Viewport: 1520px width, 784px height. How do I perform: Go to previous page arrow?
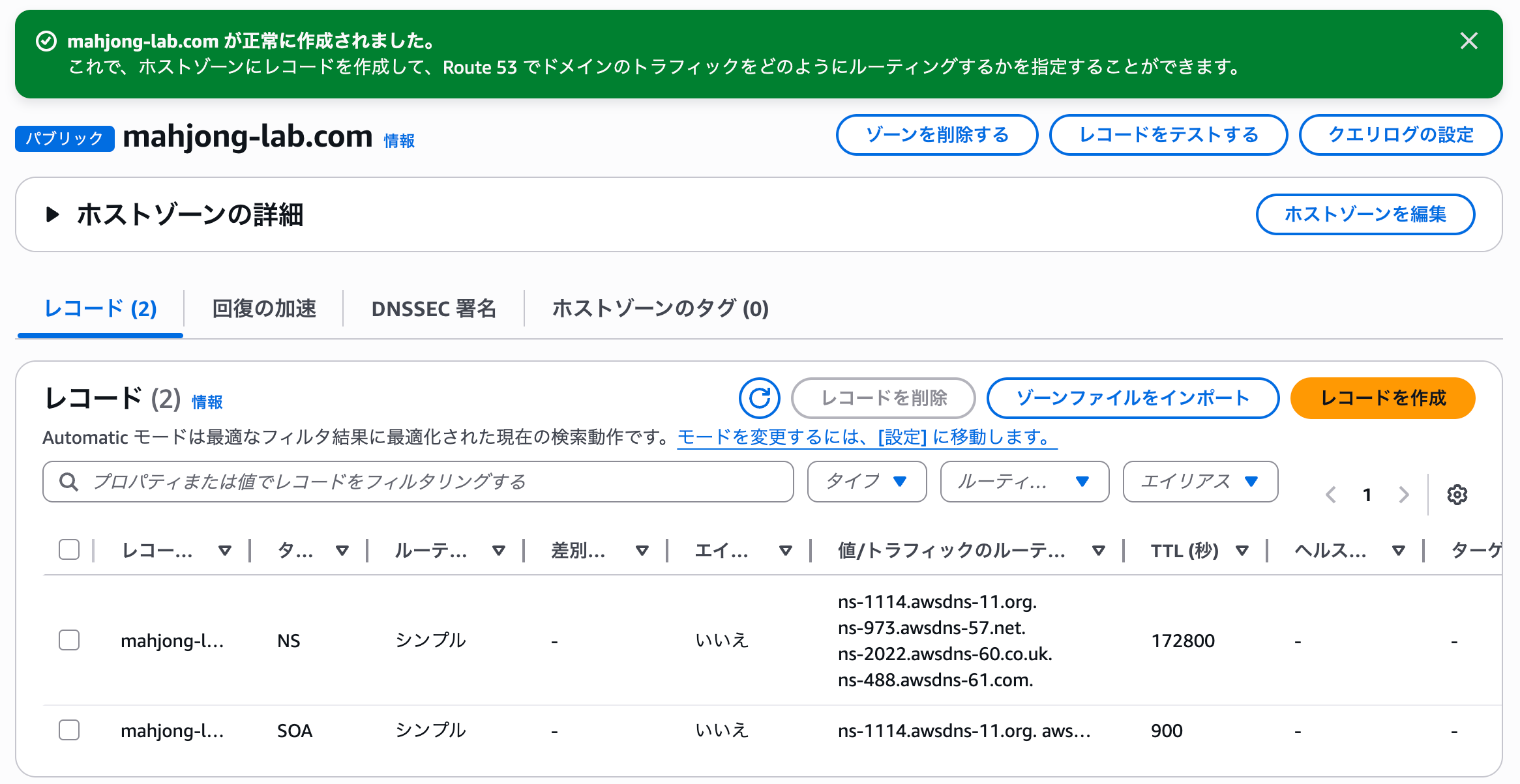pyautogui.click(x=1331, y=495)
